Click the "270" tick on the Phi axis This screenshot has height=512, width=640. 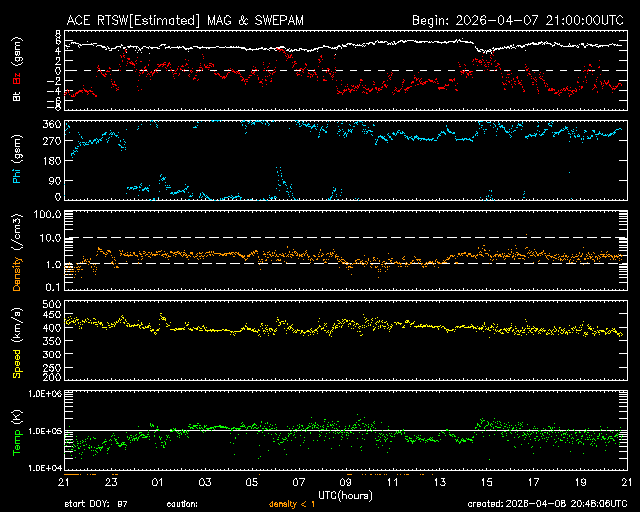point(52,142)
